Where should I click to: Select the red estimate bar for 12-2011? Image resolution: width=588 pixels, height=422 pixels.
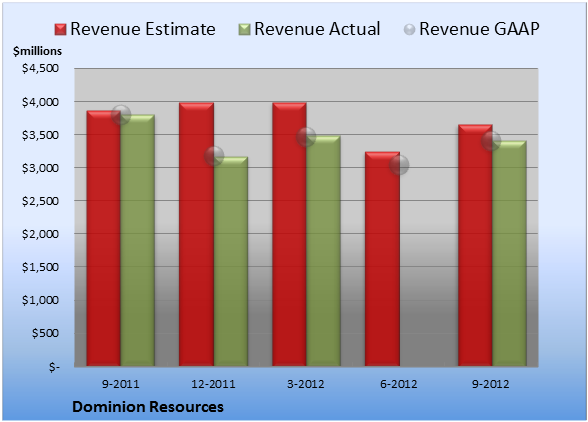pos(196,234)
